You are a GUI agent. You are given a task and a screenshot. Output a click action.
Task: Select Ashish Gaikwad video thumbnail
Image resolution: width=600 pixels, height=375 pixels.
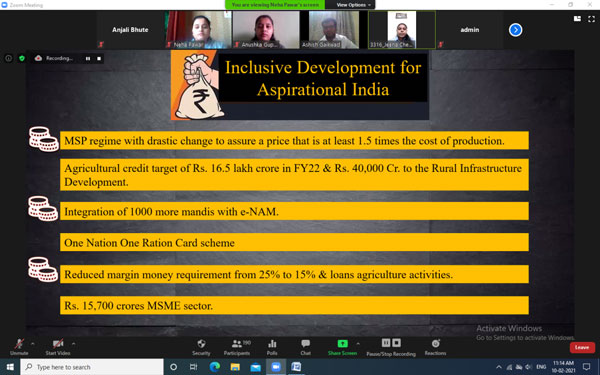coord(334,29)
